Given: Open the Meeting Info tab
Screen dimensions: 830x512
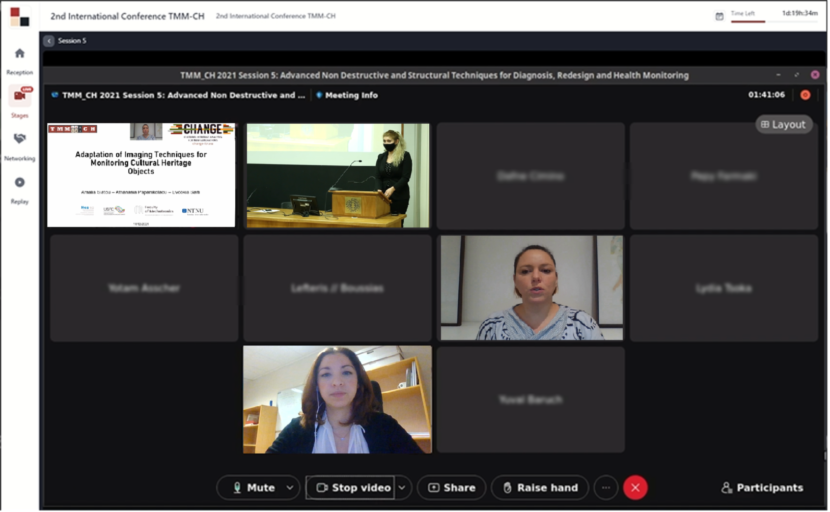Looking at the screenshot, I should pyautogui.click(x=350, y=95).
